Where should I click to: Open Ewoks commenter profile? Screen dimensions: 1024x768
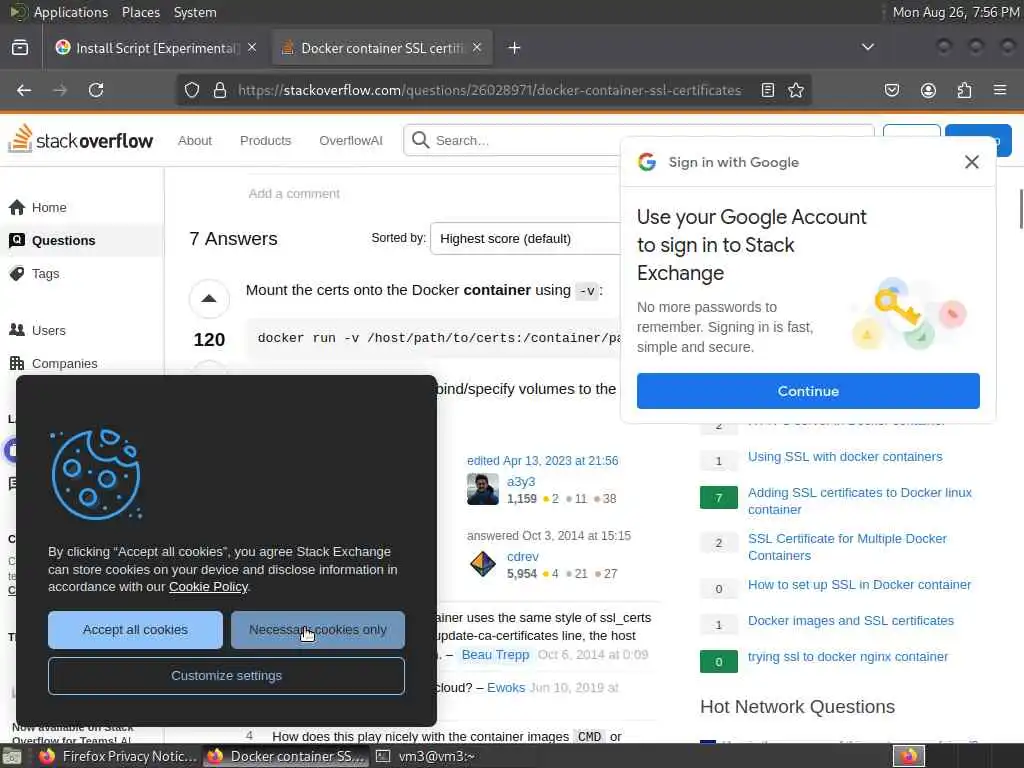(506, 688)
